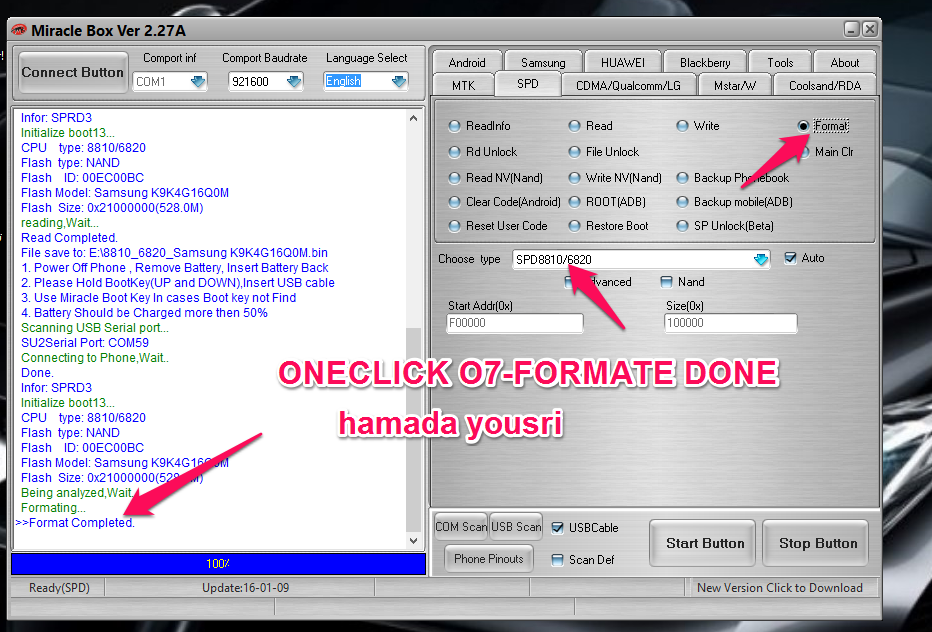
Task: Click the "SU2Serial Port: COM59" log line
Action: pos(85,343)
